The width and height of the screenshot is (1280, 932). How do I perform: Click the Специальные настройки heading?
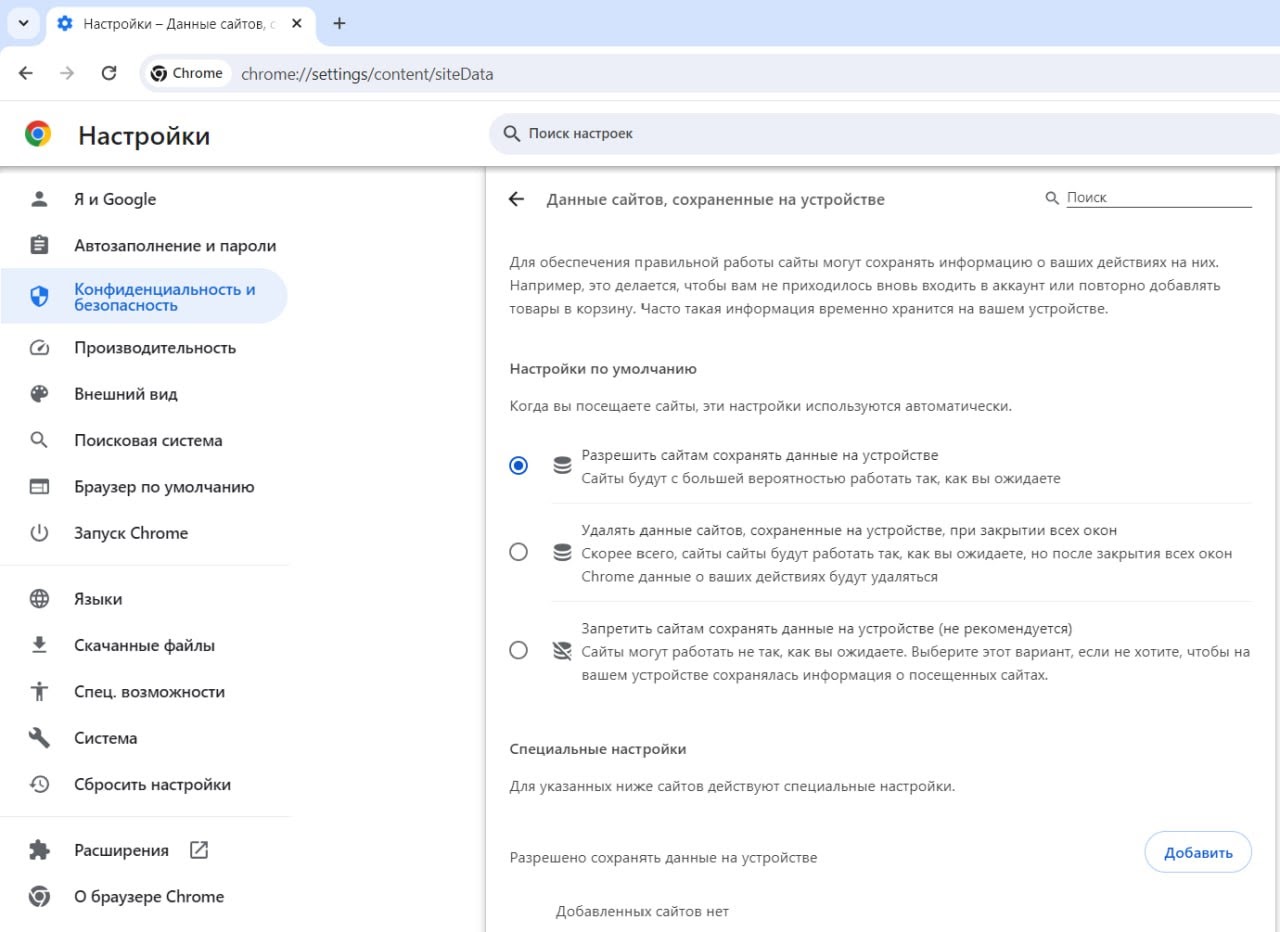point(598,748)
